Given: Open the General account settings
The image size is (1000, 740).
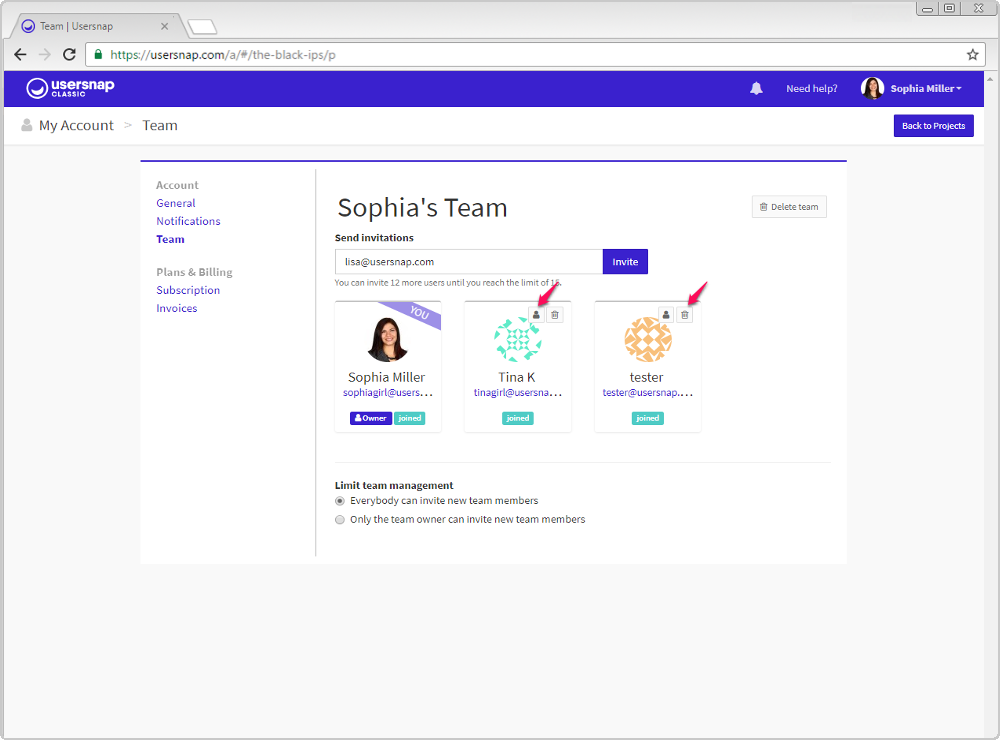Looking at the screenshot, I should coord(176,203).
